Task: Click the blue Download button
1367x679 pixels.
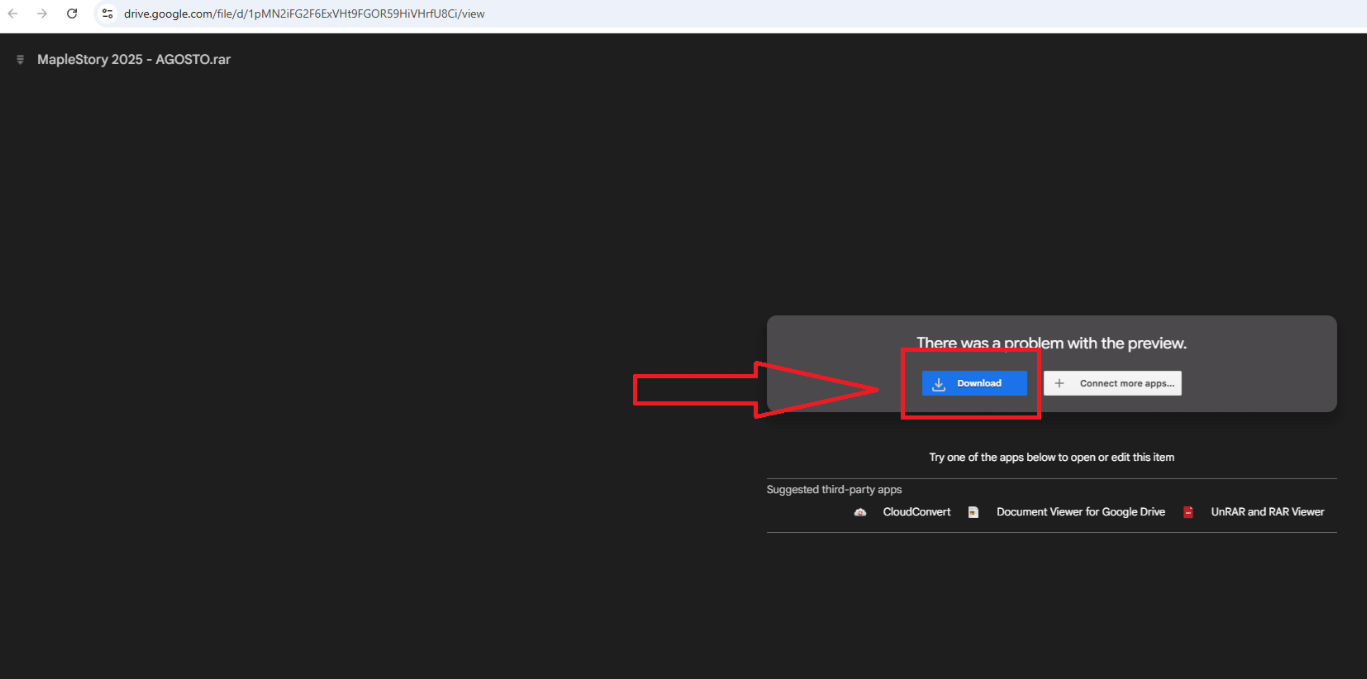Action: [x=974, y=383]
